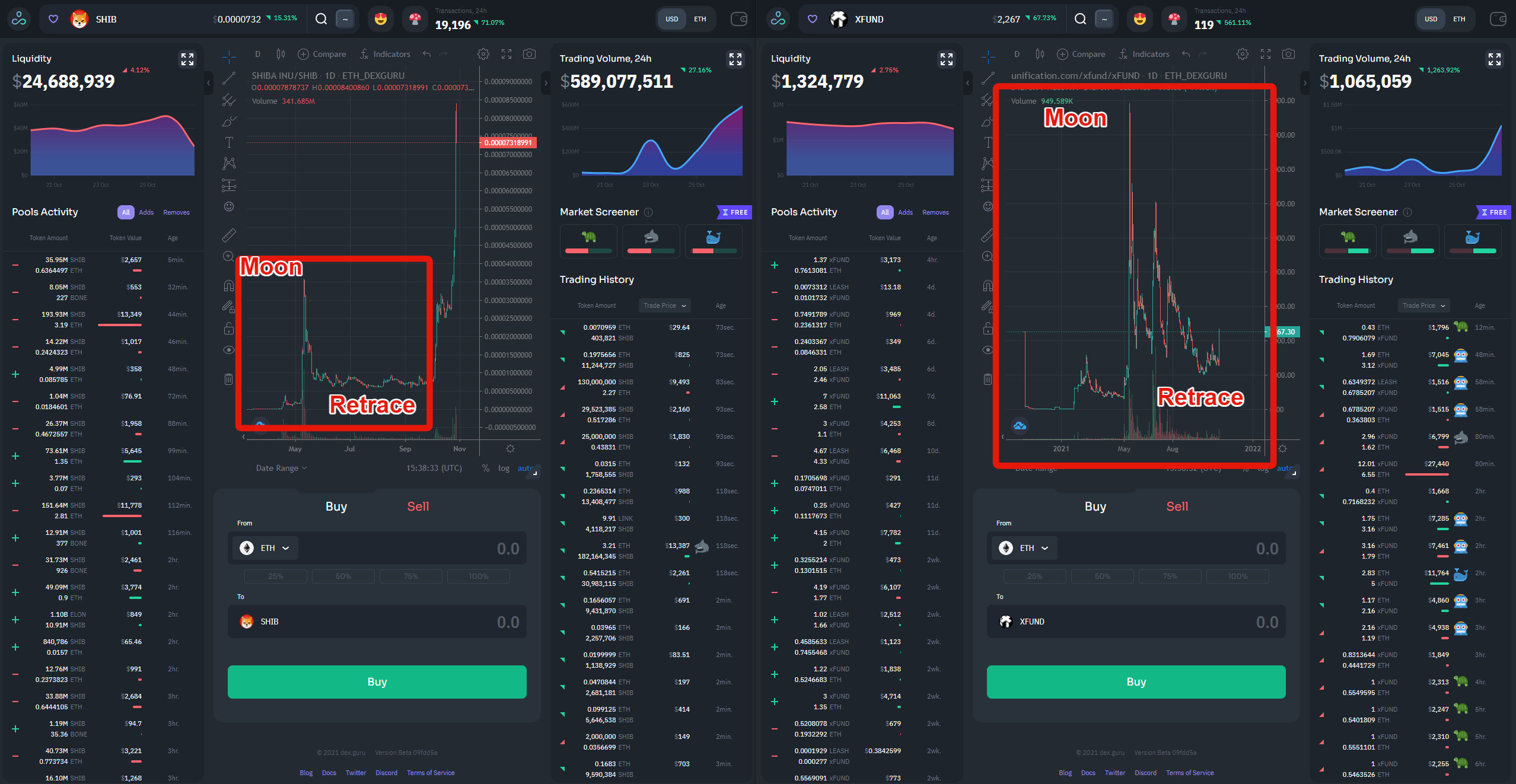Switch left panel currency toggle to ETH
Screen dimensions: 1516x784
pyautogui.click(x=700, y=19)
